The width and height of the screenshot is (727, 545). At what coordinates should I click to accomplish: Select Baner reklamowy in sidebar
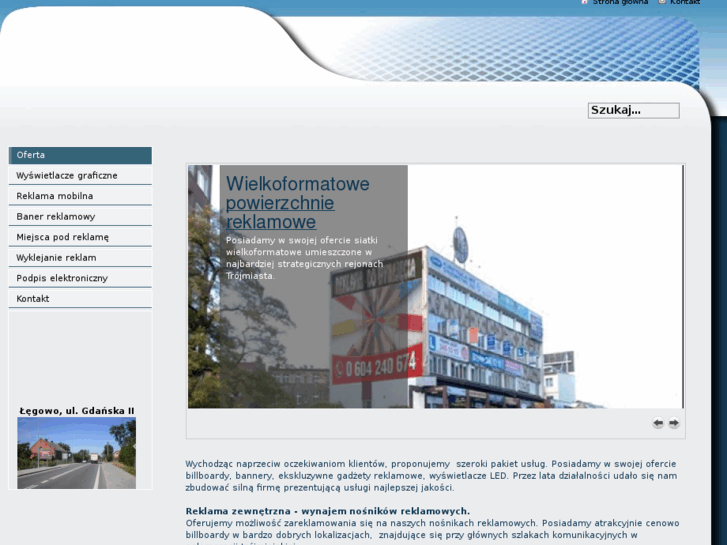tap(80, 217)
